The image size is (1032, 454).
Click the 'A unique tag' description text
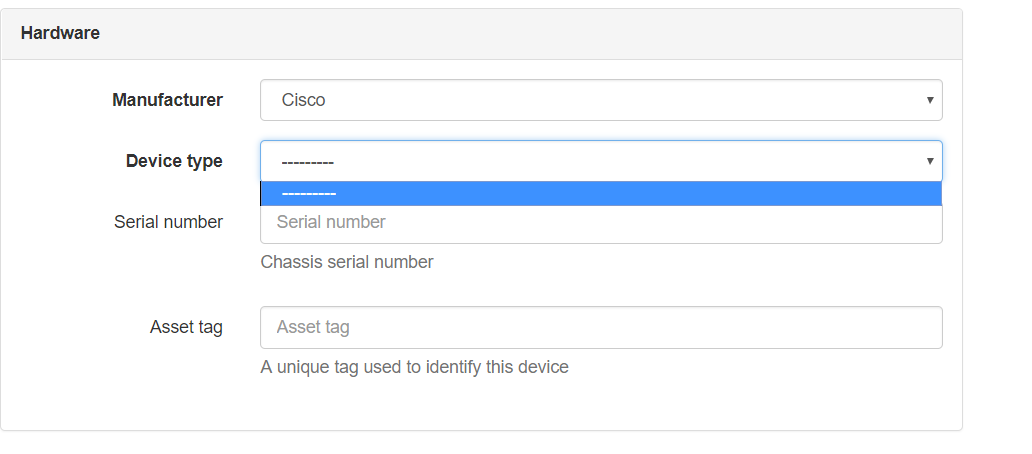(414, 367)
